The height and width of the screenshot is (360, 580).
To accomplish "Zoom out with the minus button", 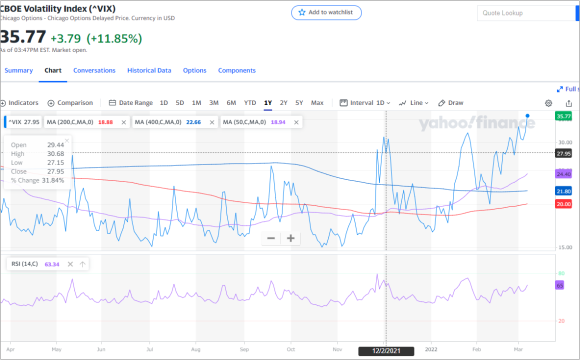I will pos(271,238).
